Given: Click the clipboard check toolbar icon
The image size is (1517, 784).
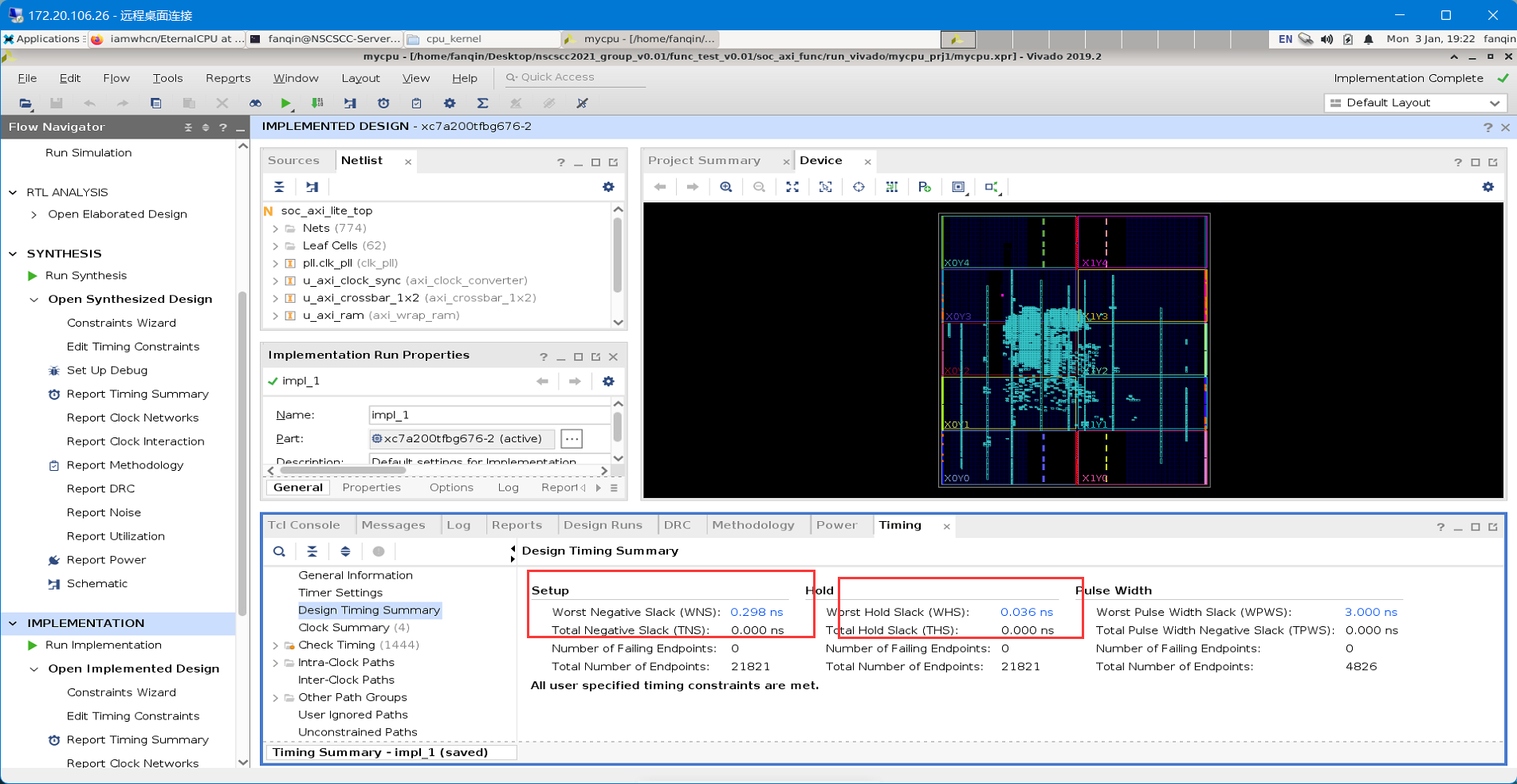Looking at the screenshot, I should pyautogui.click(x=416, y=103).
